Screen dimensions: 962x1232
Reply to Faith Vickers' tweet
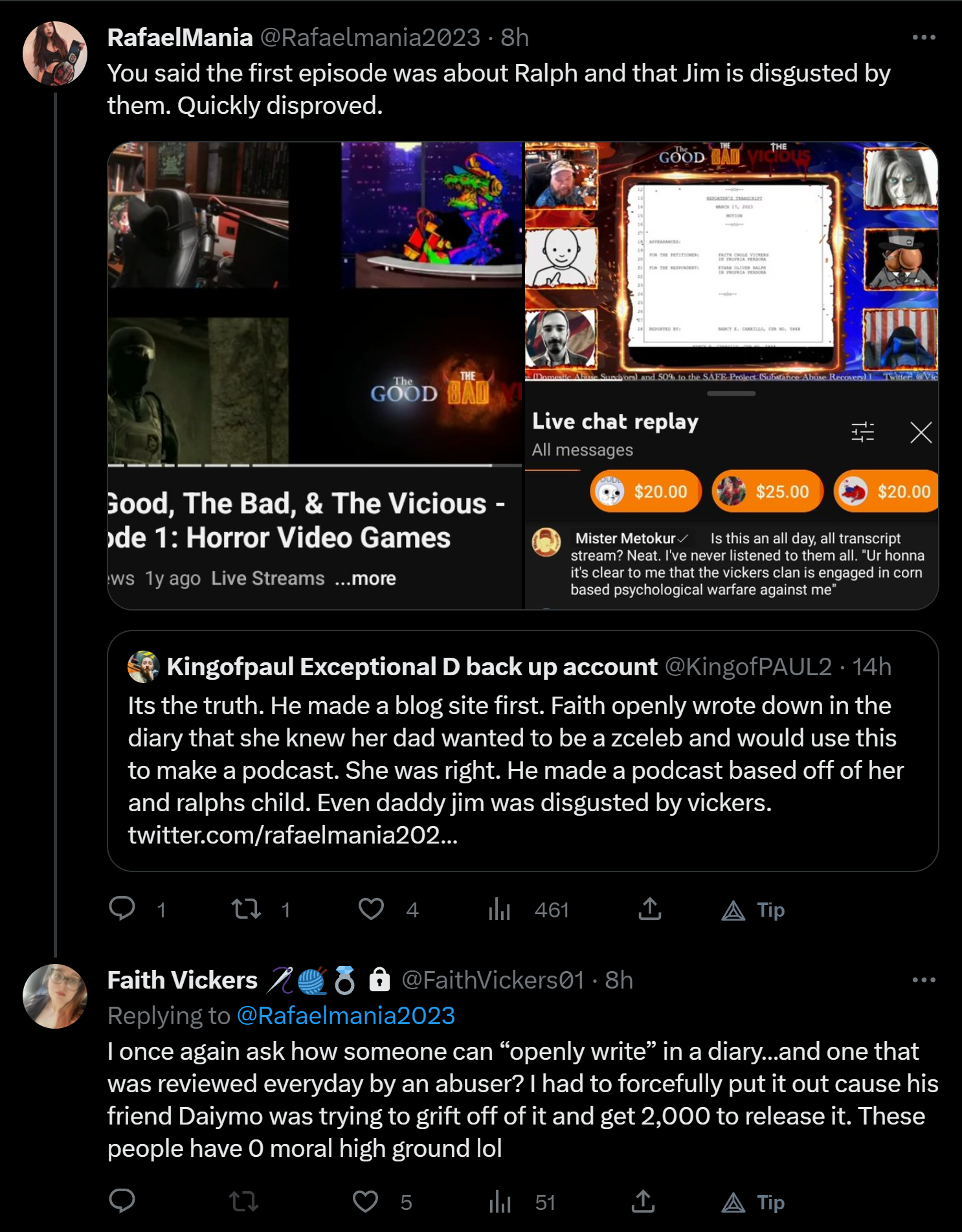[122, 1202]
